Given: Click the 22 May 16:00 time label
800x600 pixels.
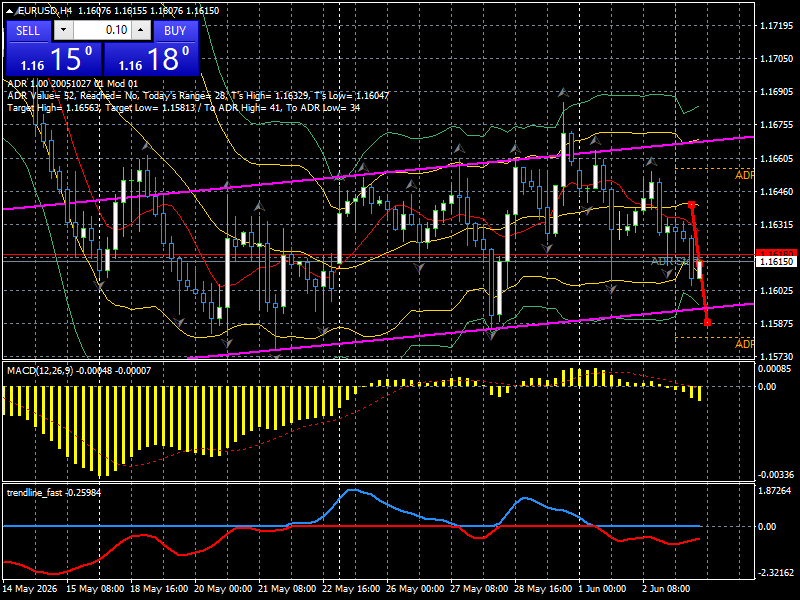Looking at the screenshot, I should (352, 589).
